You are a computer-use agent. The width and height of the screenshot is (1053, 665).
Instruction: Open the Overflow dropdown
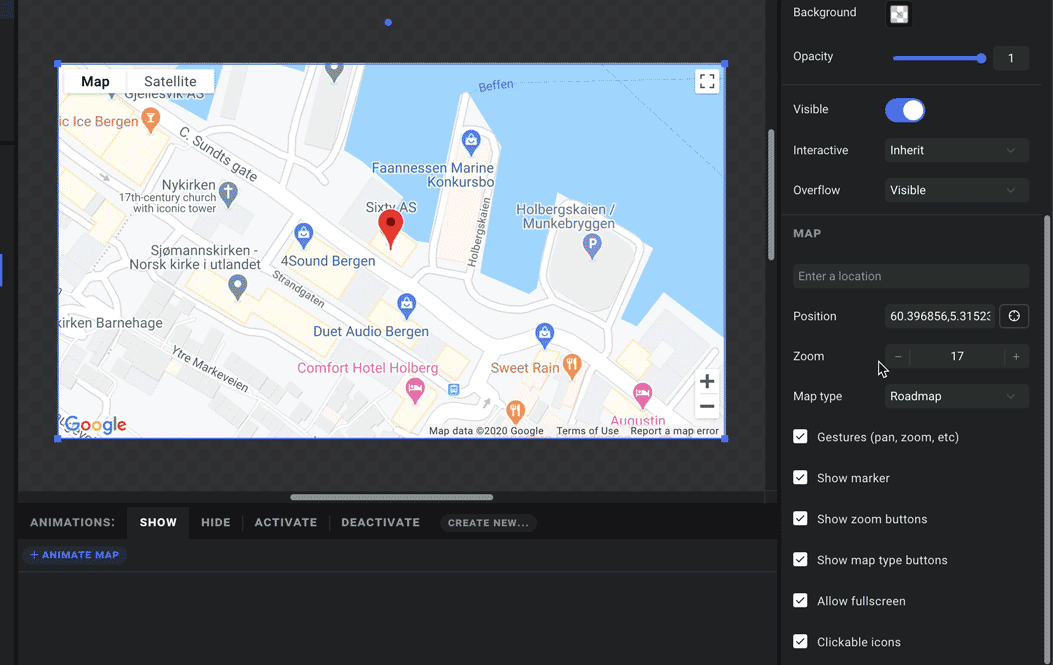pyautogui.click(x=956, y=190)
